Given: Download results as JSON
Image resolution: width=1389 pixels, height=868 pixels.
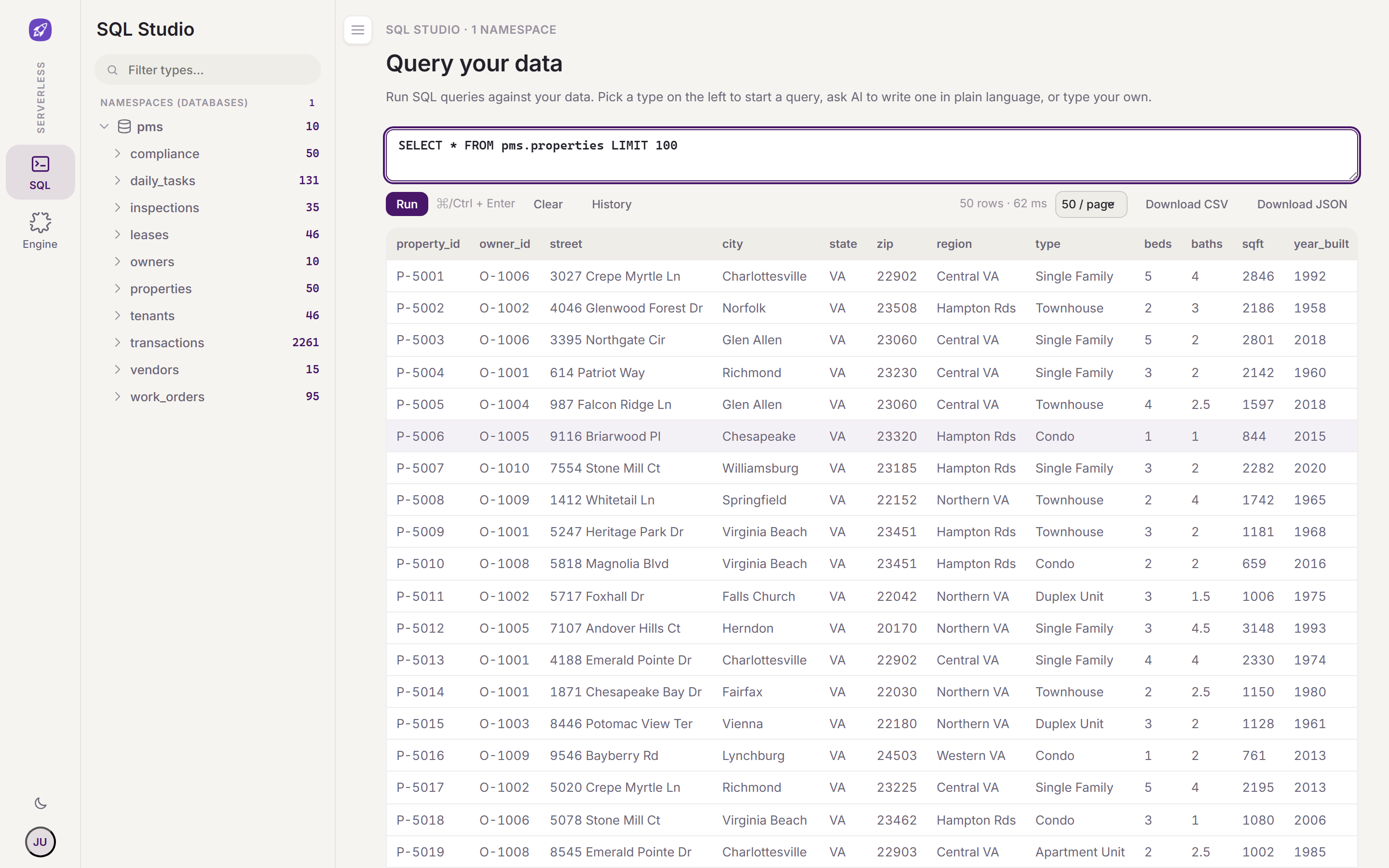Looking at the screenshot, I should coord(1302,204).
